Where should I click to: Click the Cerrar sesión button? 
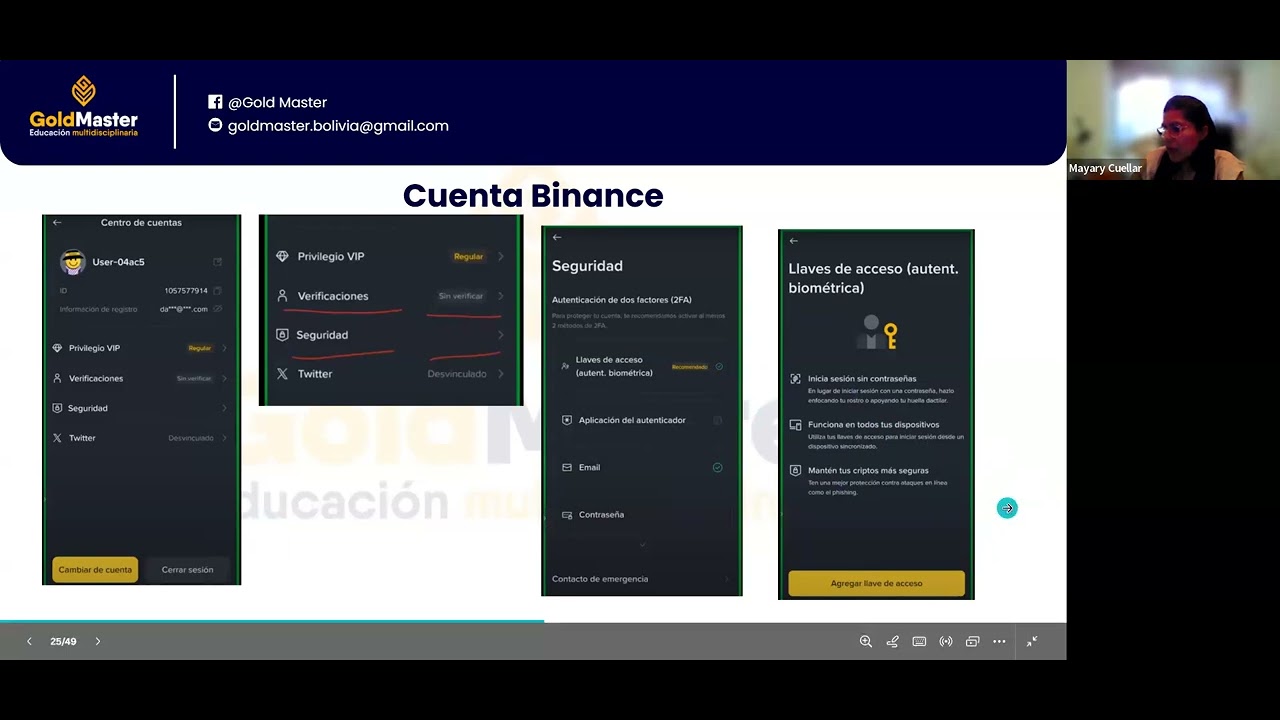click(187, 569)
